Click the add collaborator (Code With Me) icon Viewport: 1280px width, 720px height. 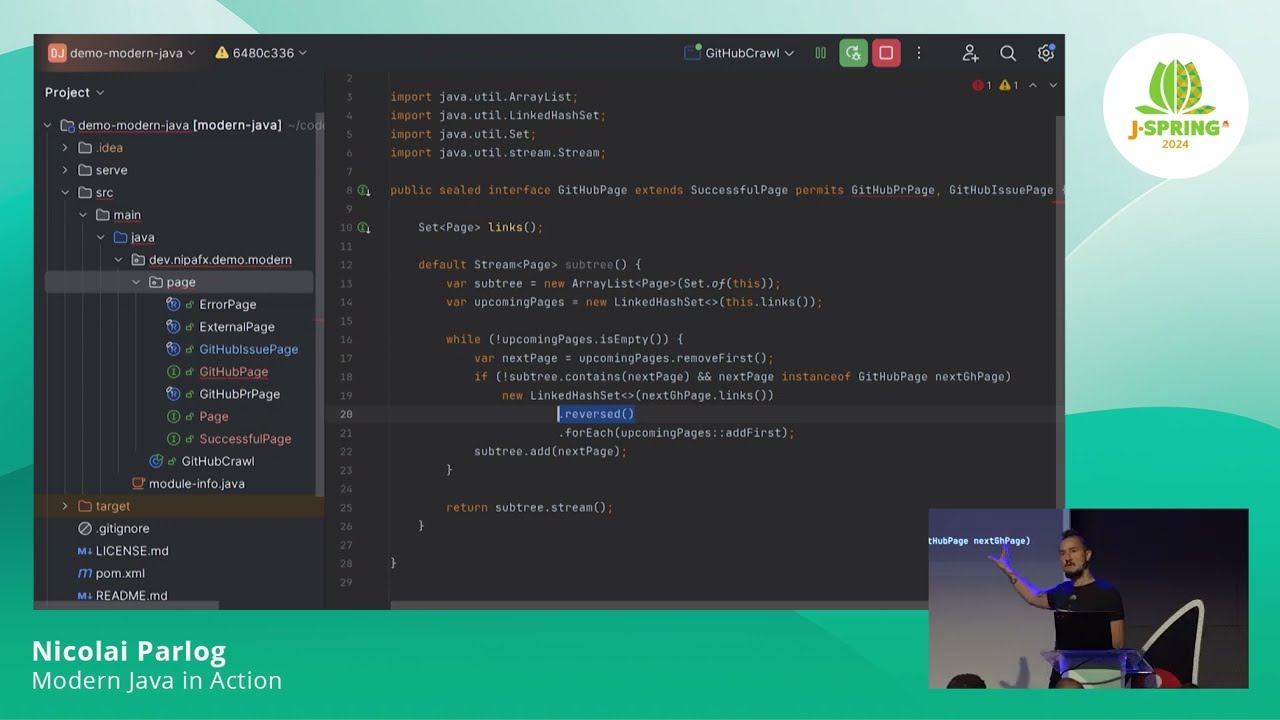click(x=970, y=53)
